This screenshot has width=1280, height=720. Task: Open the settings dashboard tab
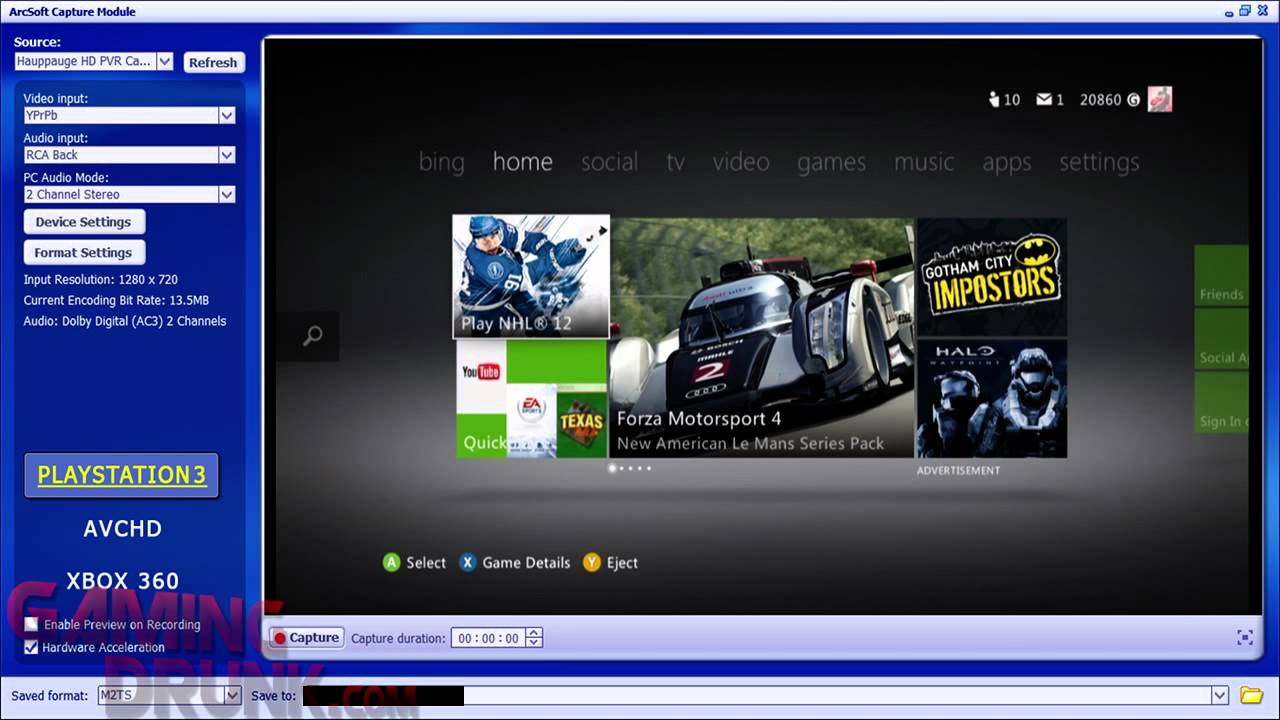pyautogui.click(x=1099, y=162)
